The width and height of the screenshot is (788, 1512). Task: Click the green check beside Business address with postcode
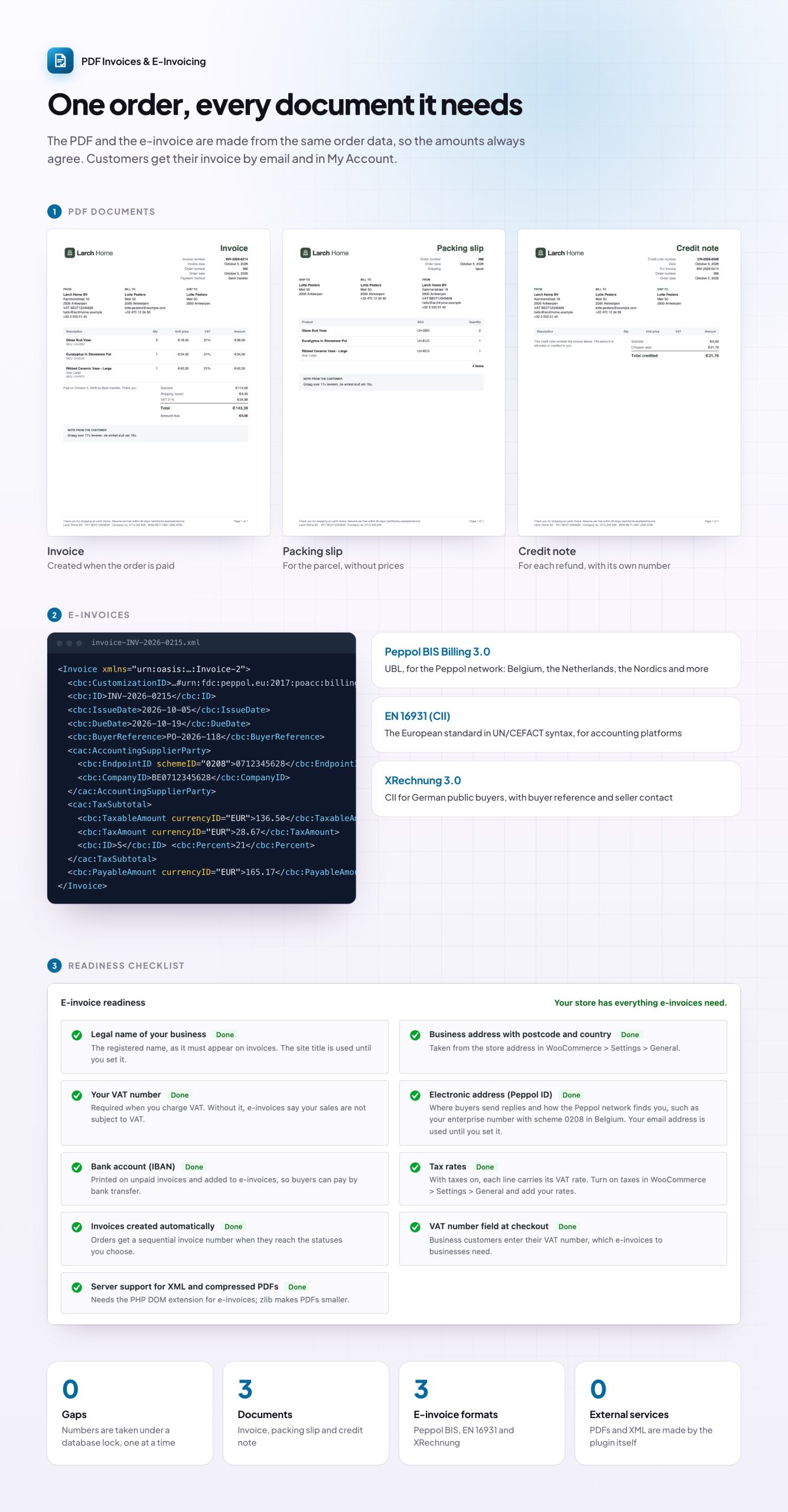pyautogui.click(x=415, y=1035)
